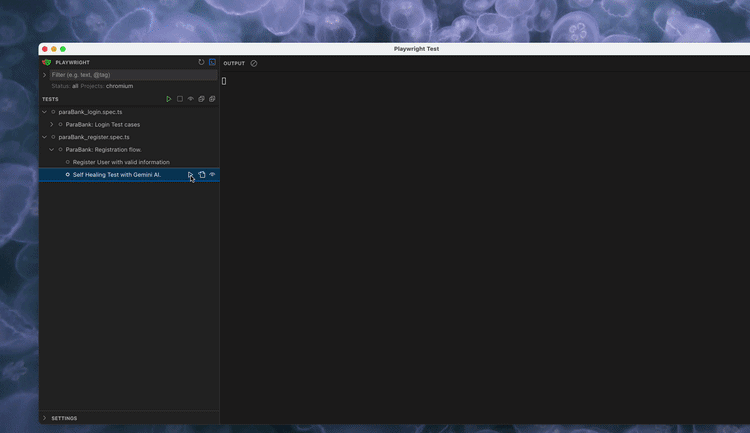This screenshot has width=750, height=433.
Task: Select Self Healing Test with Gemini AI
Action: pos(117,175)
